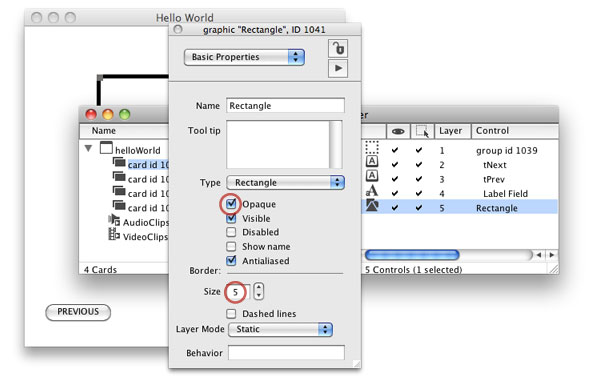The height and width of the screenshot is (384, 589).
Task: Toggle selectable check for tNext
Action: [x=419, y=165]
